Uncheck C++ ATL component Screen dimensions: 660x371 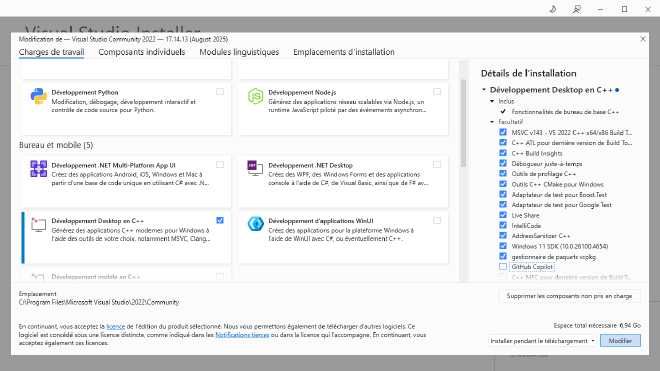tap(503, 143)
